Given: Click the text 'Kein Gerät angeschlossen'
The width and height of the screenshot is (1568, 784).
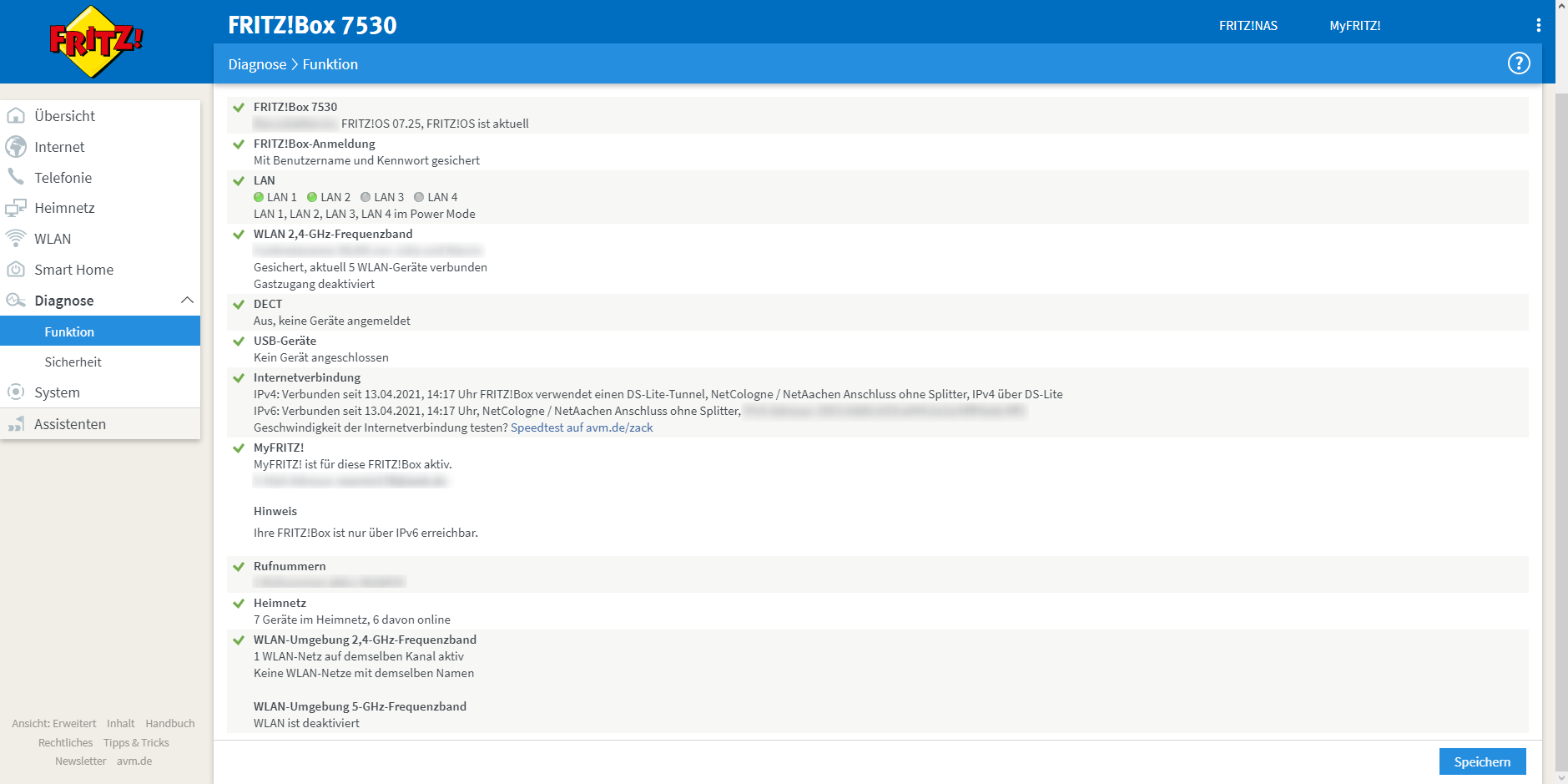Looking at the screenshot, I should click(x=321, y=357).
